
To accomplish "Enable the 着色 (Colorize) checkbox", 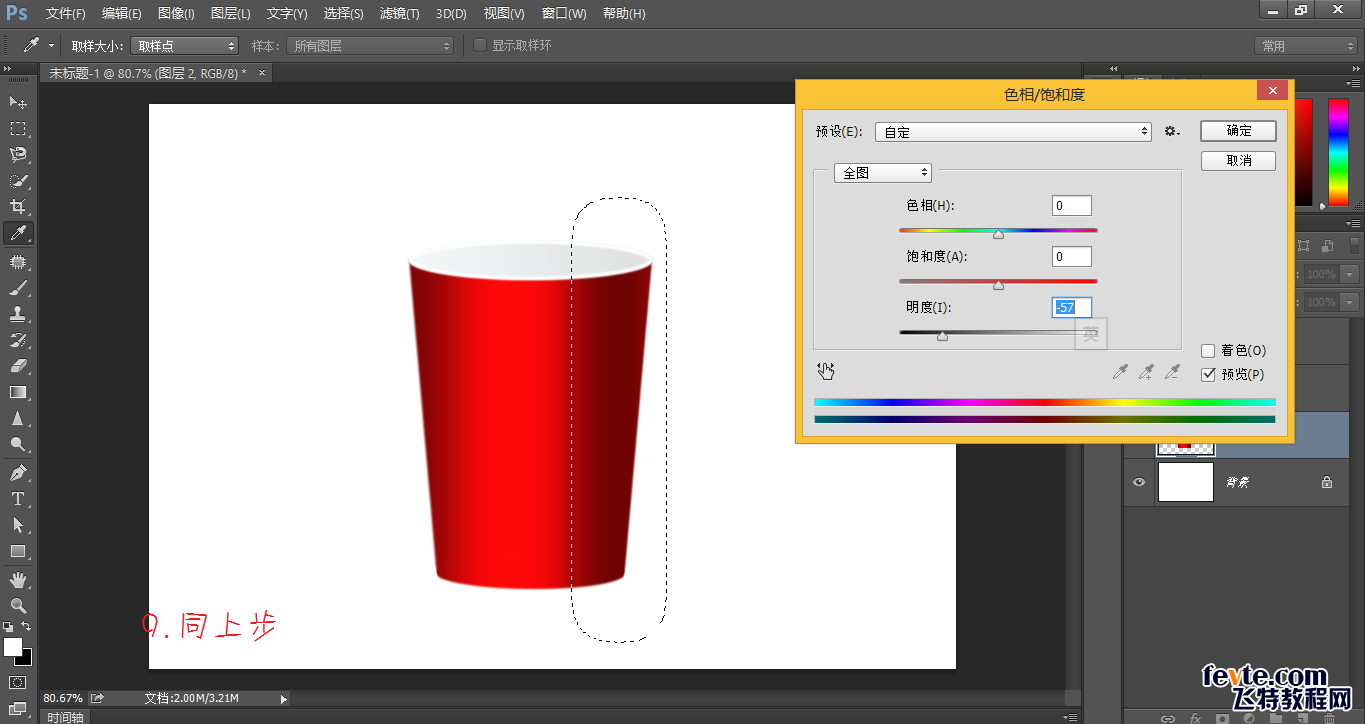I will point(1208,351).
